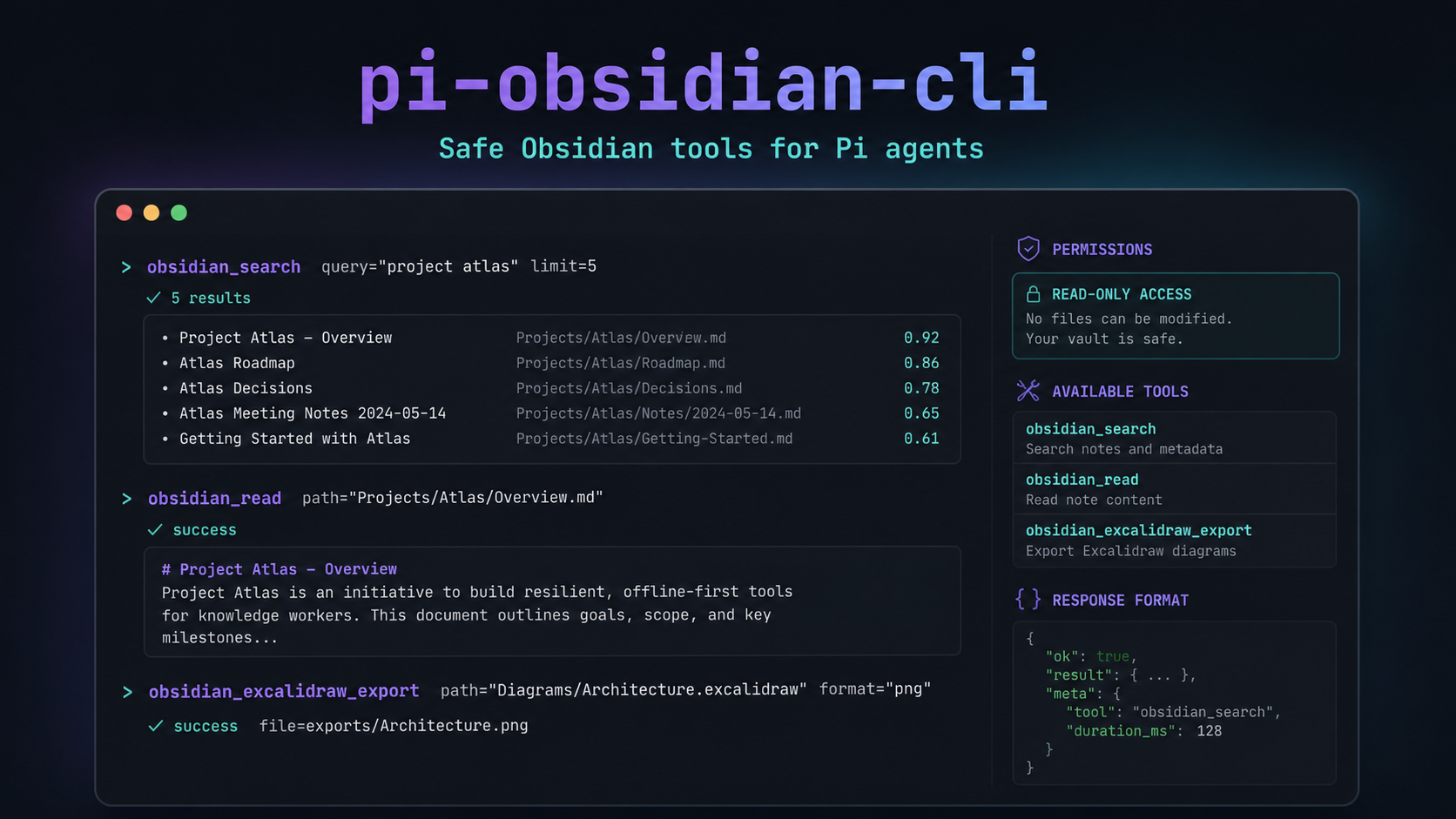Click the 0.78 relevance score
Screen dimensions: 1456x819
coord(921,388)
